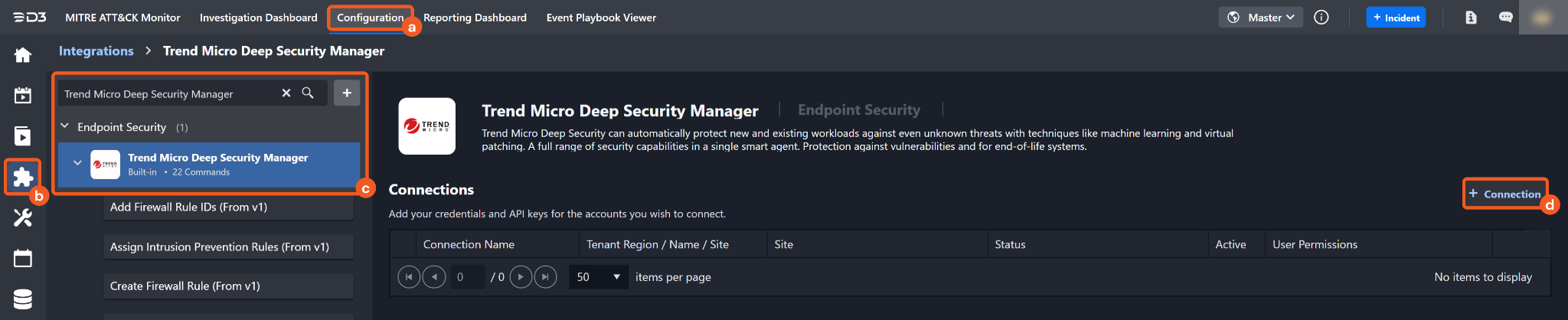Clear the integration search text

(x=286, y=93)
